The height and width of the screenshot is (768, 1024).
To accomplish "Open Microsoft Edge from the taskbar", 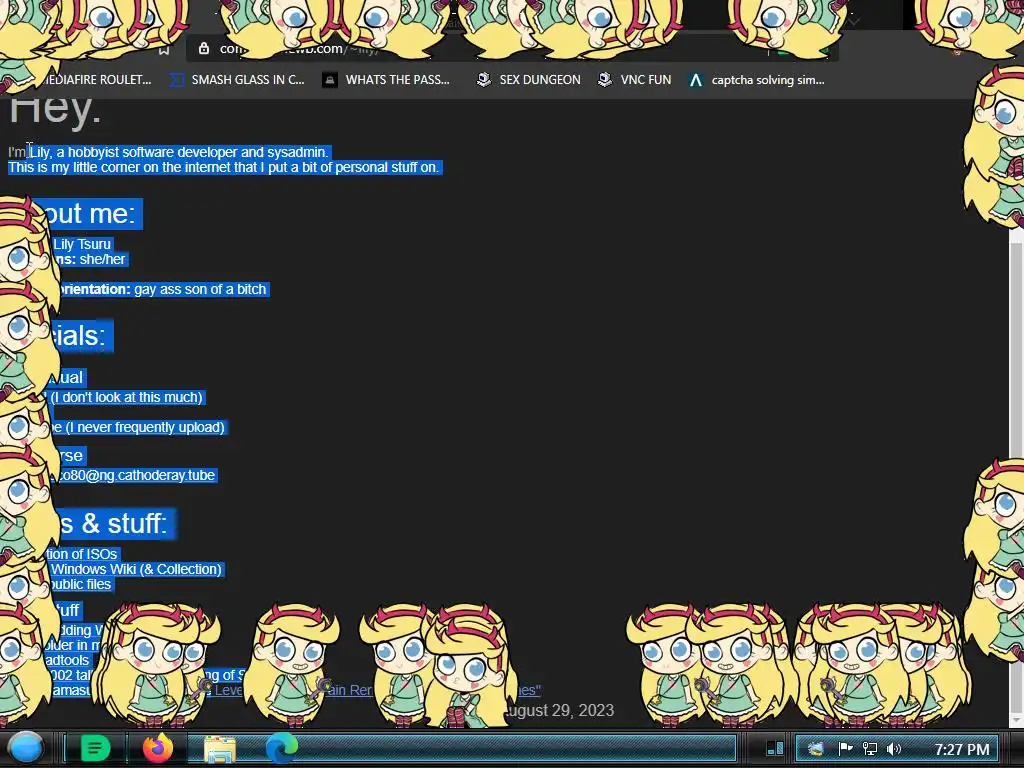I will tap(281, 748).
